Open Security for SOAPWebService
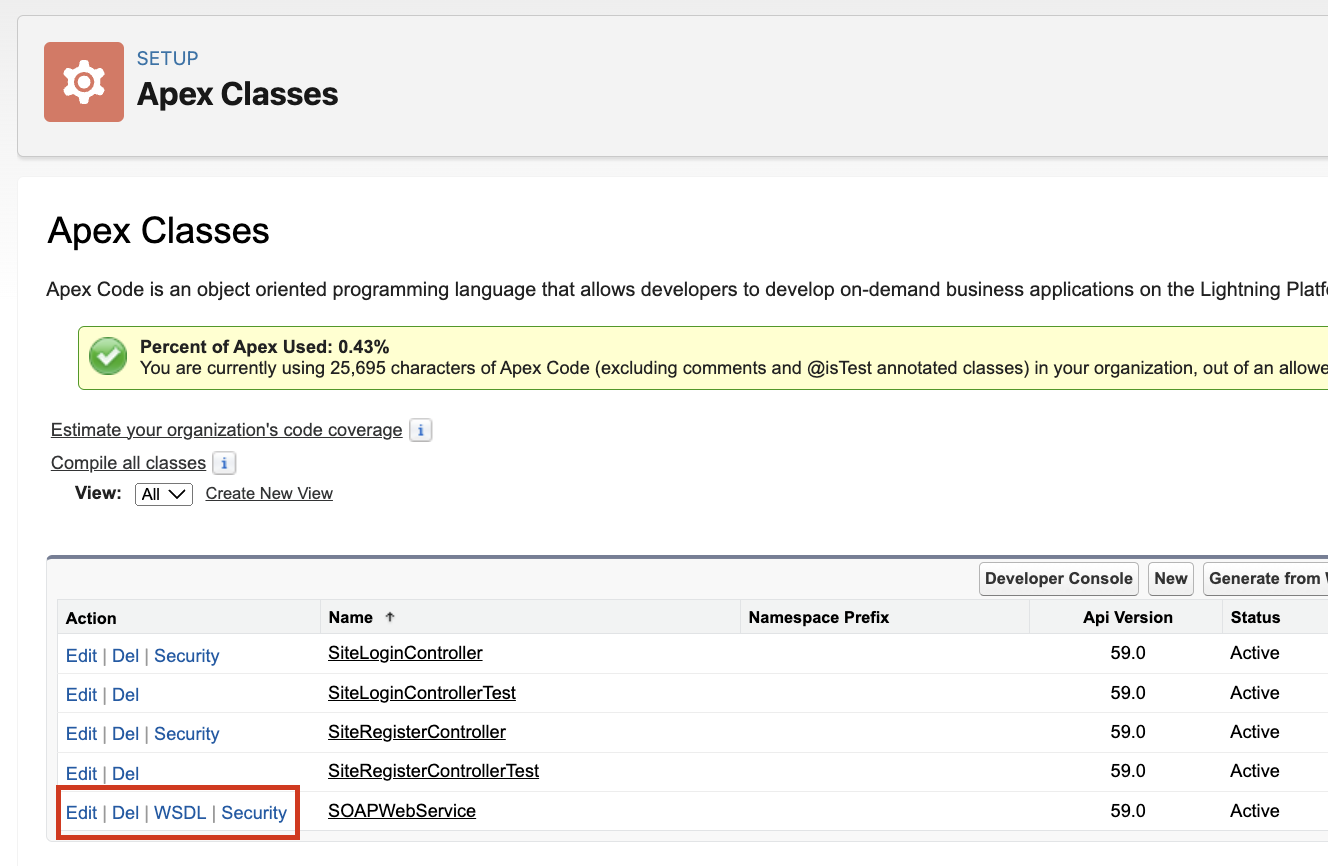 coord(254,813)
